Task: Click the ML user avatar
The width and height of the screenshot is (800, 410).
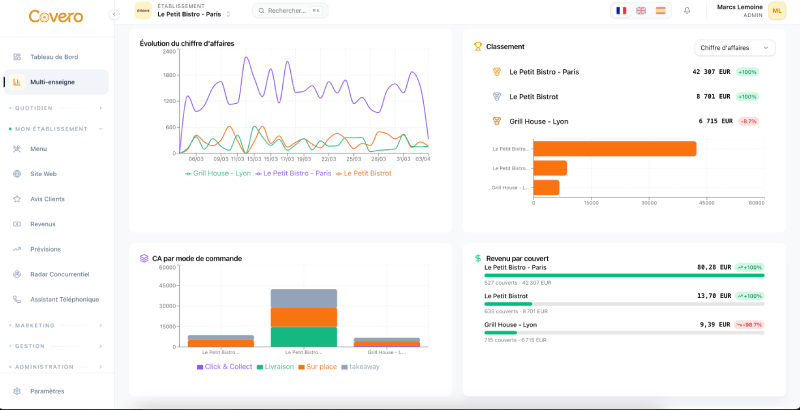Action: (x=777, y=10)
